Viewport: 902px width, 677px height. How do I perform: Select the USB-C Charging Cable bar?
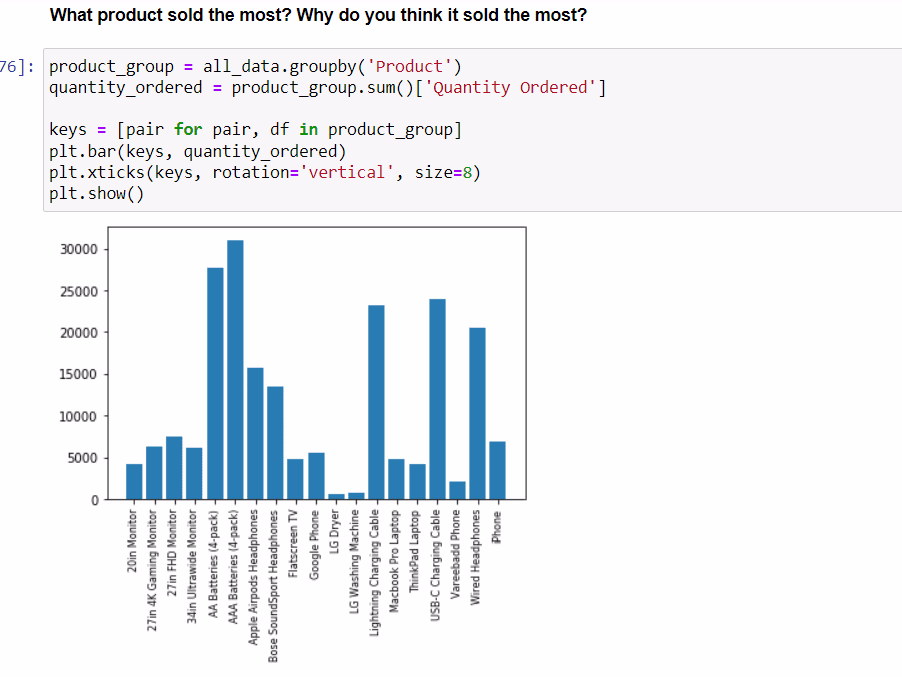click(437, 399)
